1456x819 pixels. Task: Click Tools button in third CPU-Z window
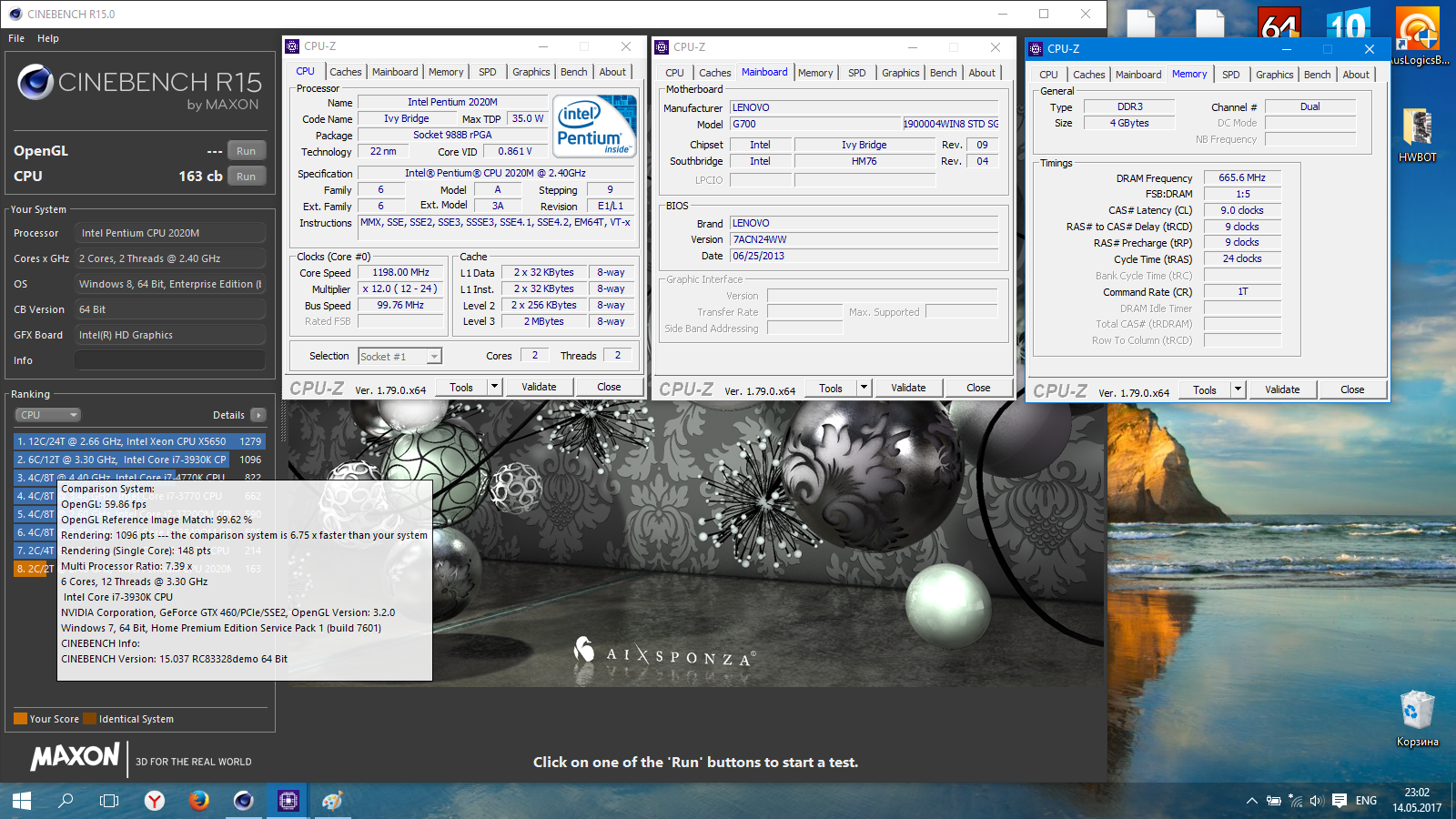point(1205,389)
